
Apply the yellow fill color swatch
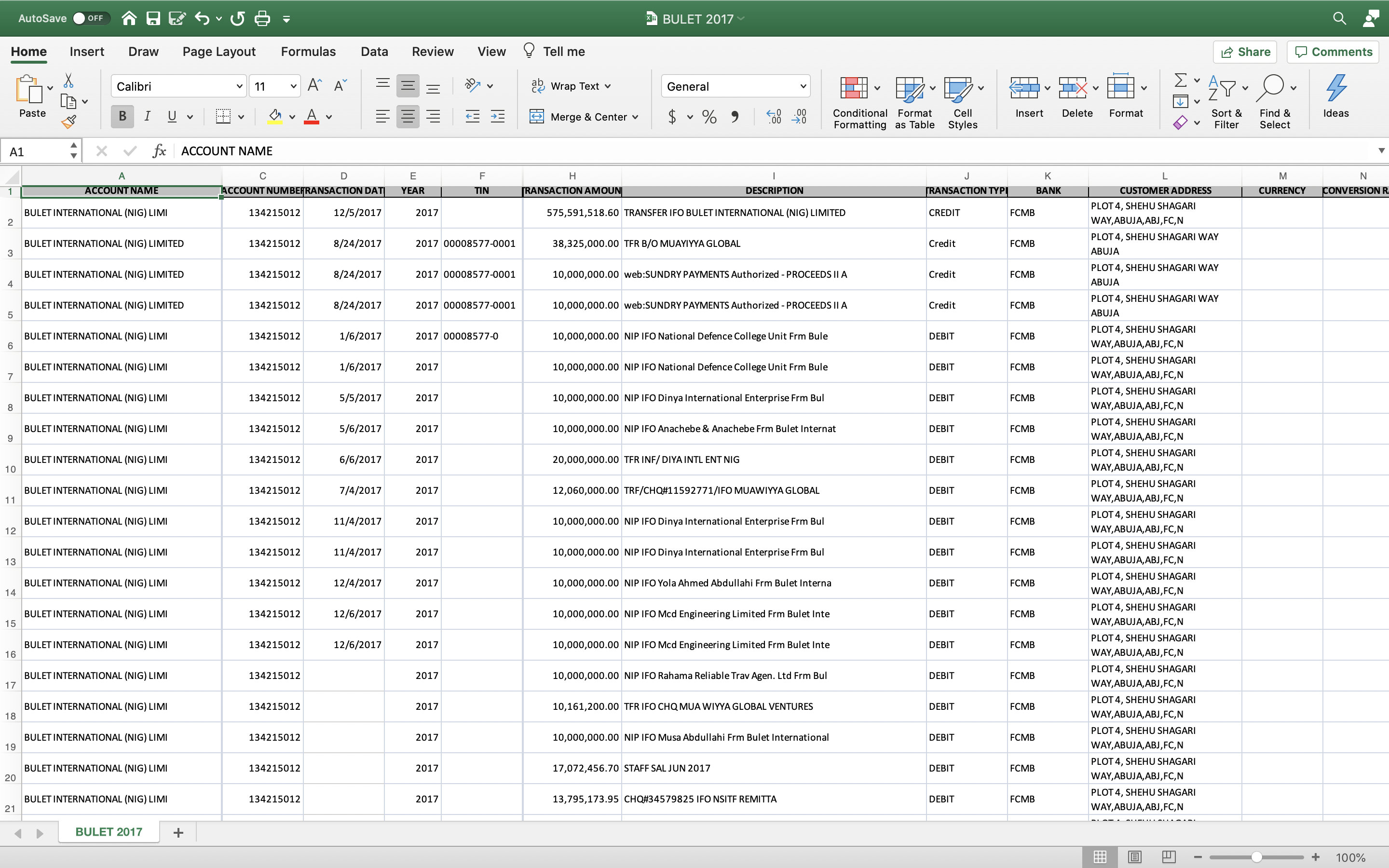pyautogui.click(x=275, y=117)
